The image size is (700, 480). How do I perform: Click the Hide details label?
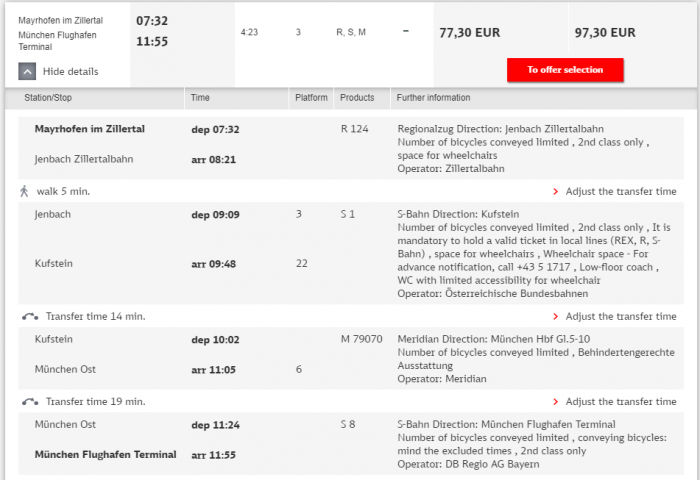click(x=70, y=72)
